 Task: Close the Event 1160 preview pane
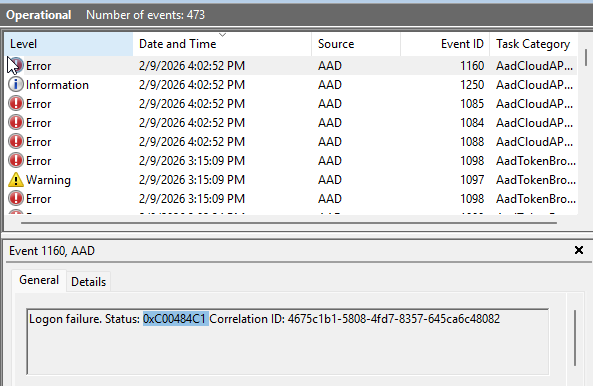tap(579, 250)
